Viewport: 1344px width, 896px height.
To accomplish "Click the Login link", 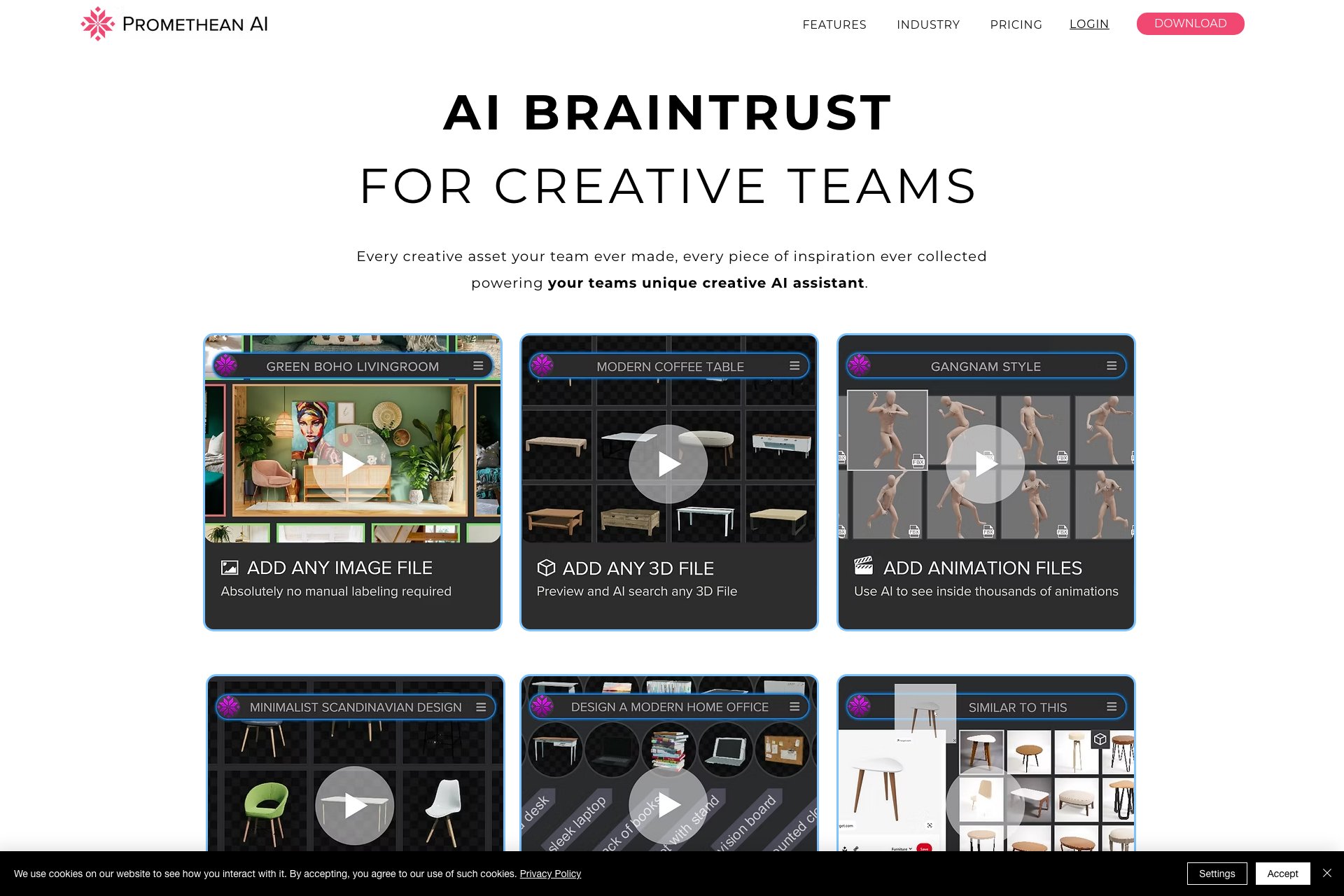I will [x=1089, y=24].
